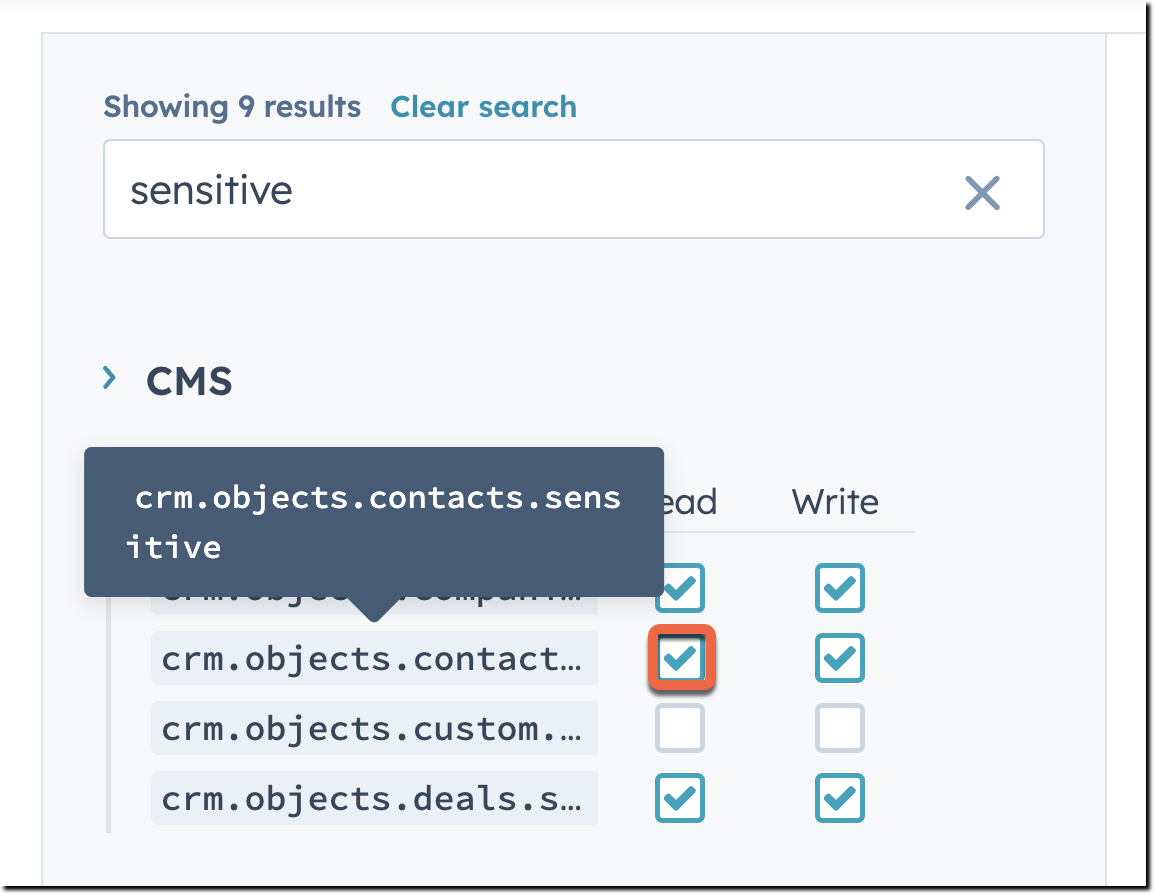This screenshot has height=894, width=1154.
Task: Uncheck Read for crm.objects.contacts scope
Action: tap(681, 658)
